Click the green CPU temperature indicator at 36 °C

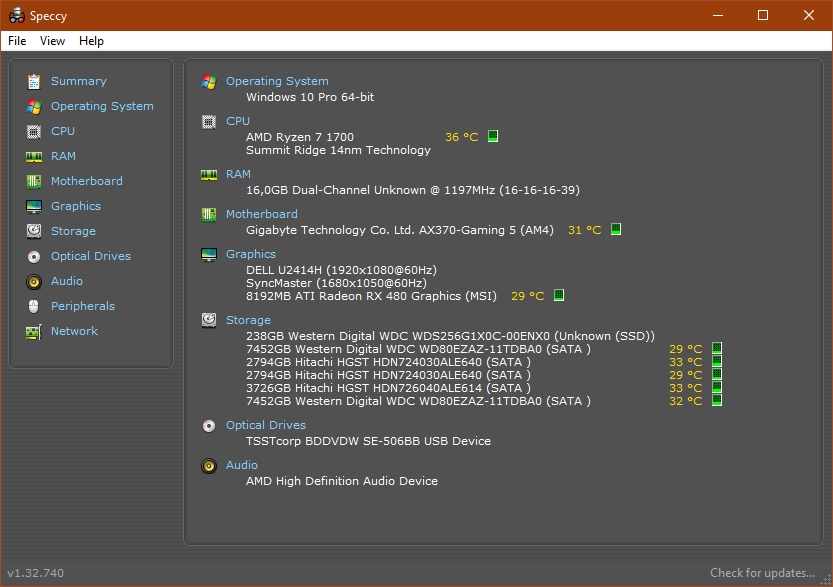click(493, 136)
